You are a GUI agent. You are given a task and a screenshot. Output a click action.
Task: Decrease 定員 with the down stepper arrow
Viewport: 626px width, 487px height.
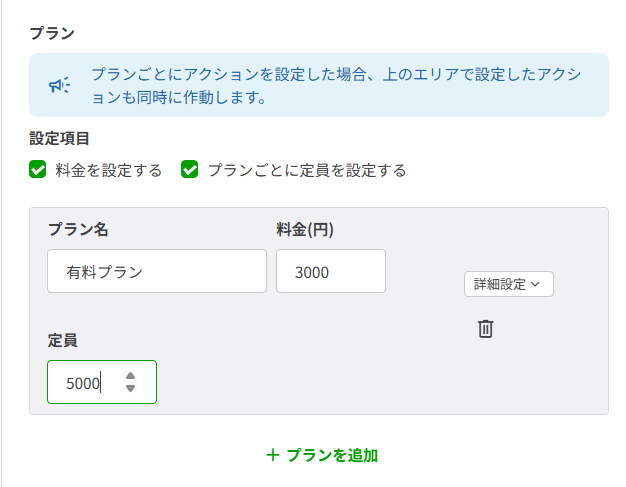click(130, 388)
